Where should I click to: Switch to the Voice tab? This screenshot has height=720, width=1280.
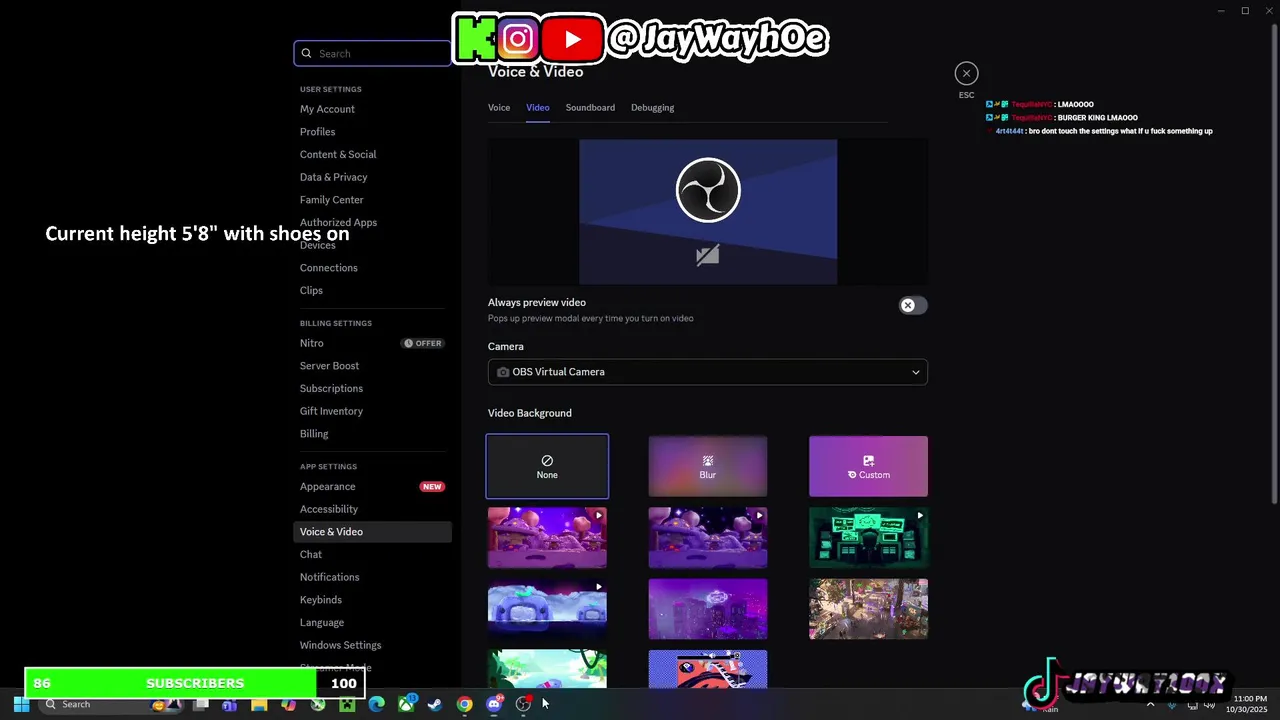pyautogui.click(x=499, y=107)
